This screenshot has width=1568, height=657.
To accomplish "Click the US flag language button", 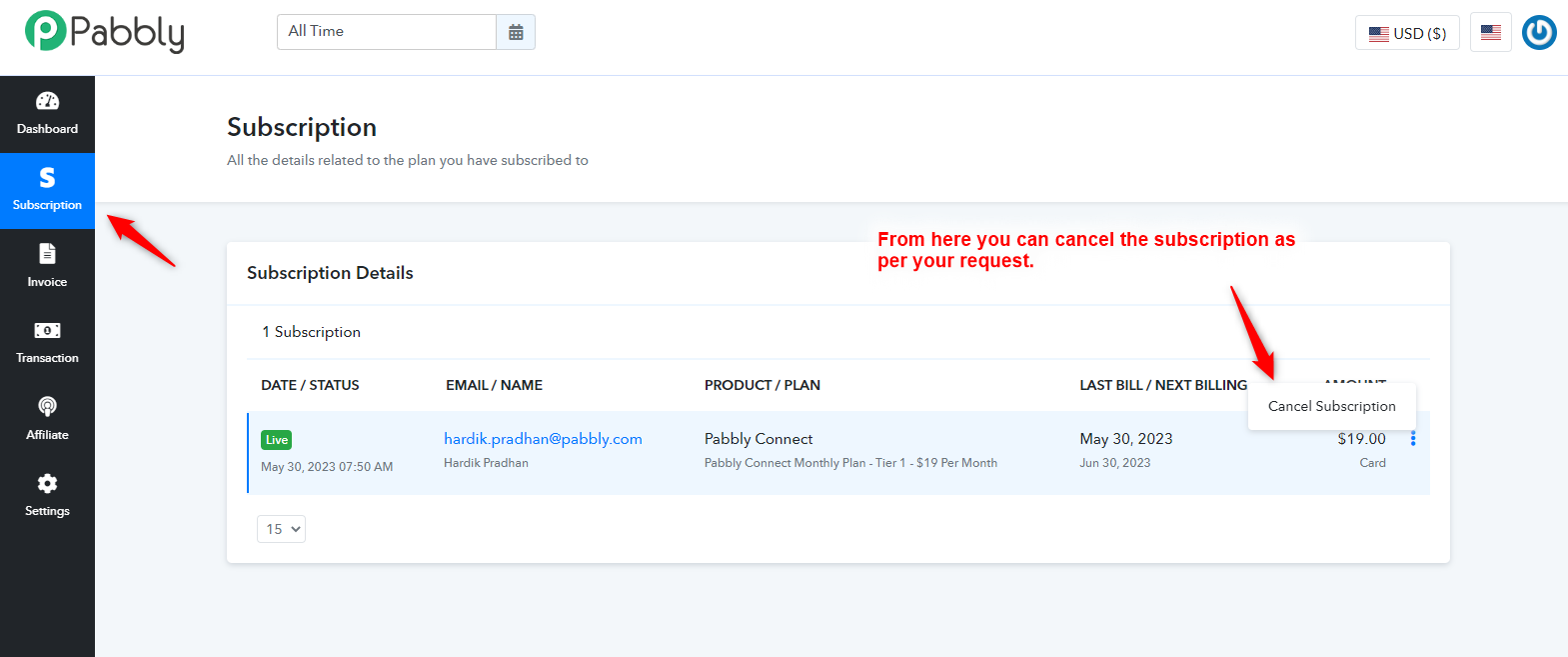I will [1491, 32].
